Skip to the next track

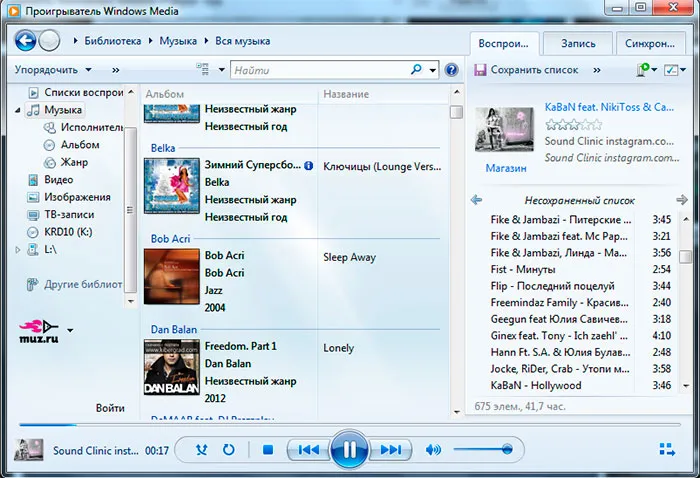(390, 449)
